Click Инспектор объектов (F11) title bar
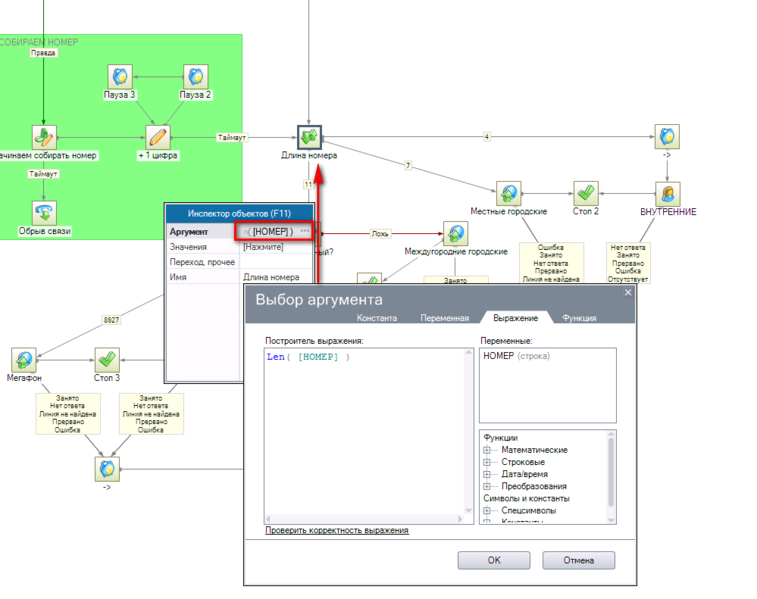Image resolution: width=757 pixels, height=599 pixels. pyautogui.click(x=239, y=213)
